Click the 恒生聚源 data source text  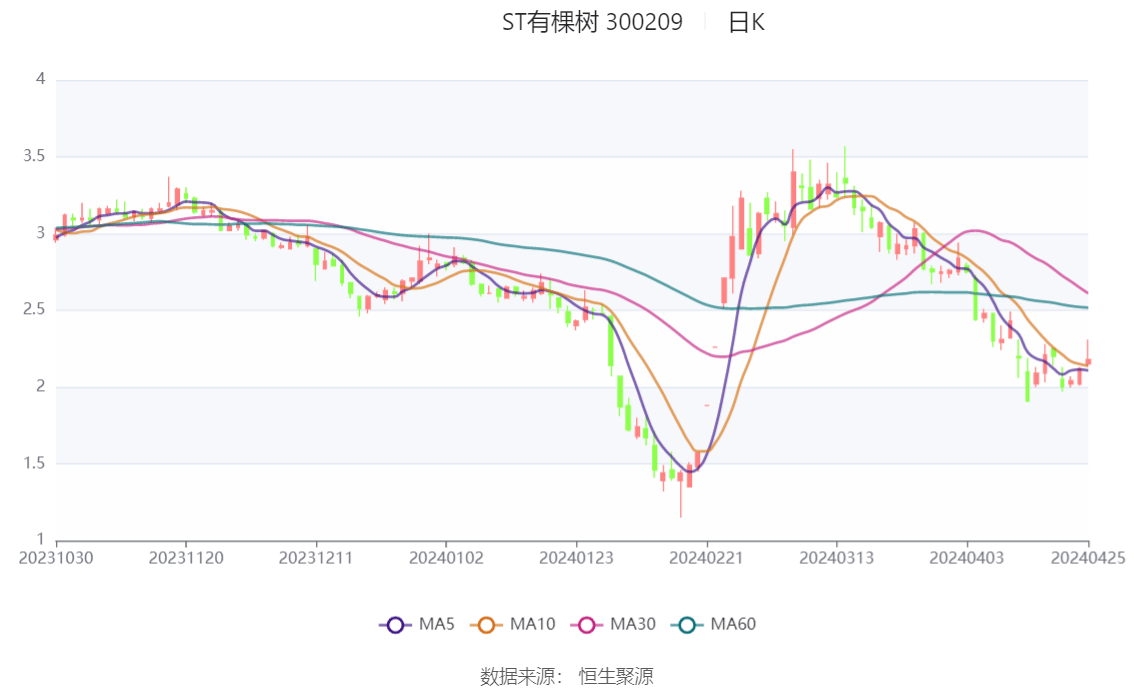tap(616, 677)
